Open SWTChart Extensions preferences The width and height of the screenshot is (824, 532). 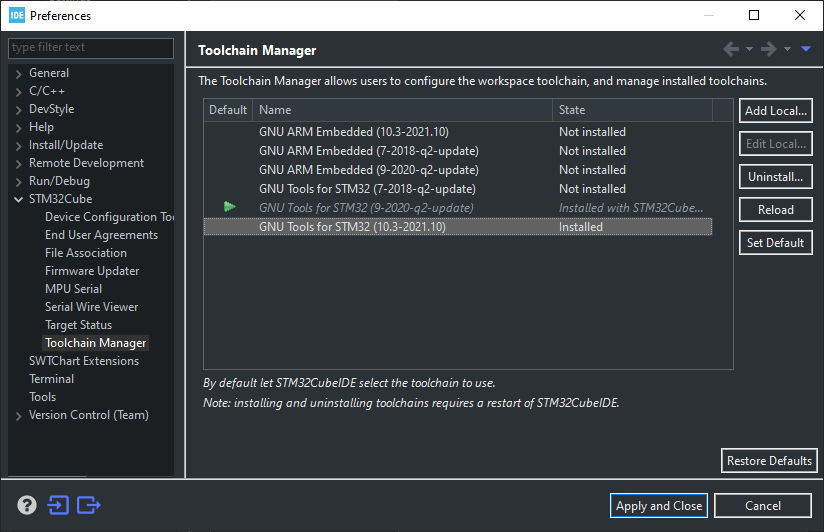click(x=84, y=361)
